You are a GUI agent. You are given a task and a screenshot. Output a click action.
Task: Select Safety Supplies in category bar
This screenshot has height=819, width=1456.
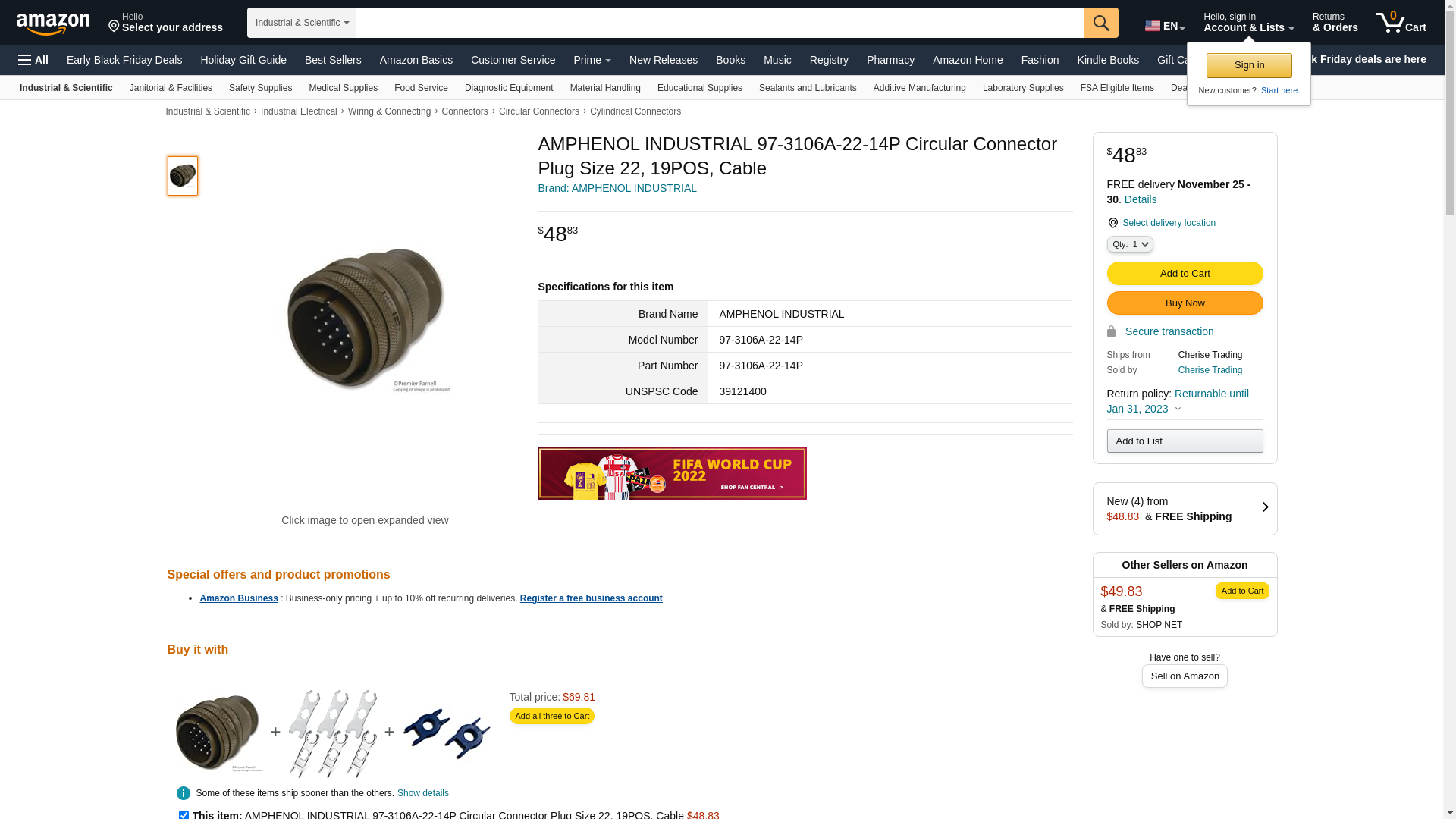coord(260,88)
